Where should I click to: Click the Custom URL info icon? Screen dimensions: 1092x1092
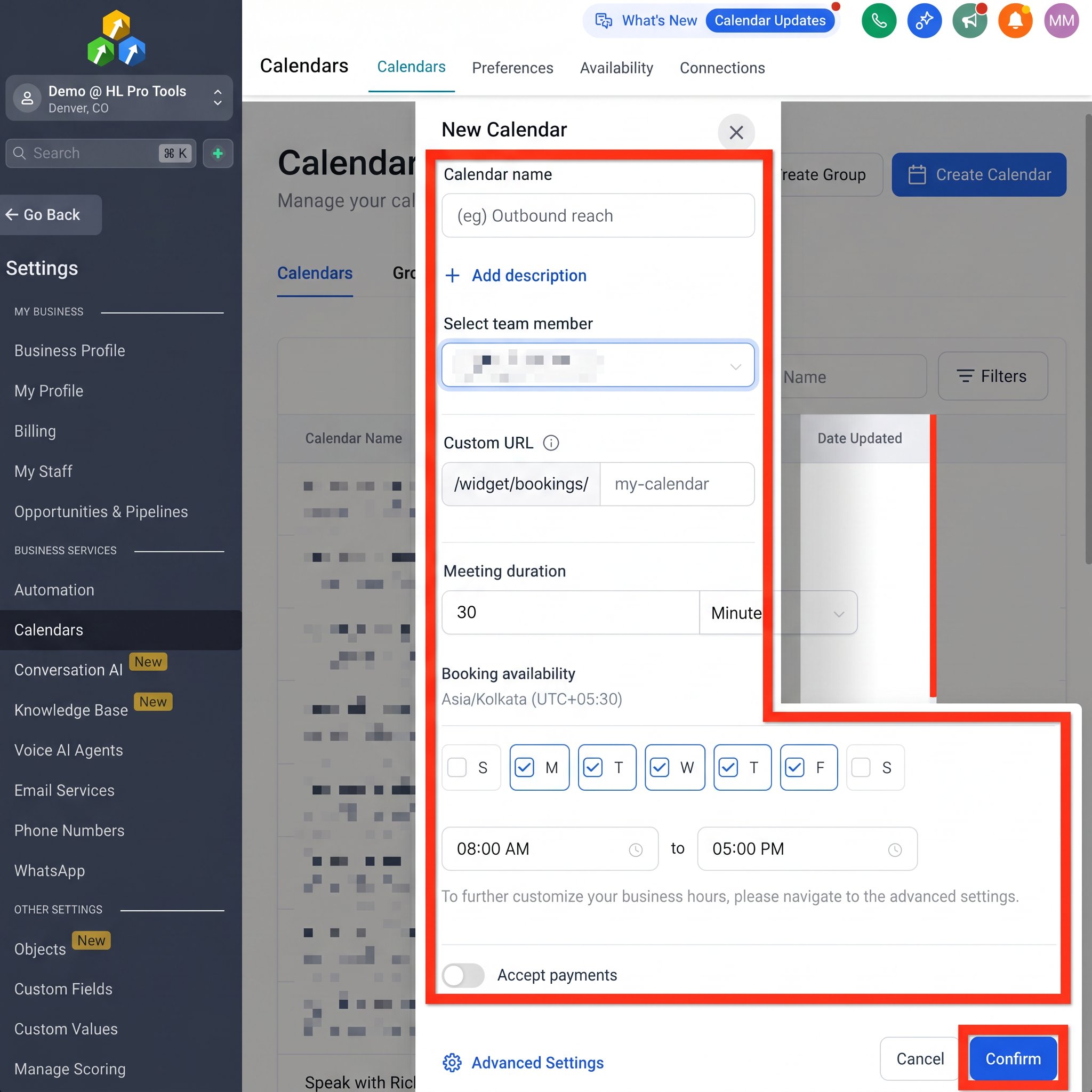coord(551,443)
